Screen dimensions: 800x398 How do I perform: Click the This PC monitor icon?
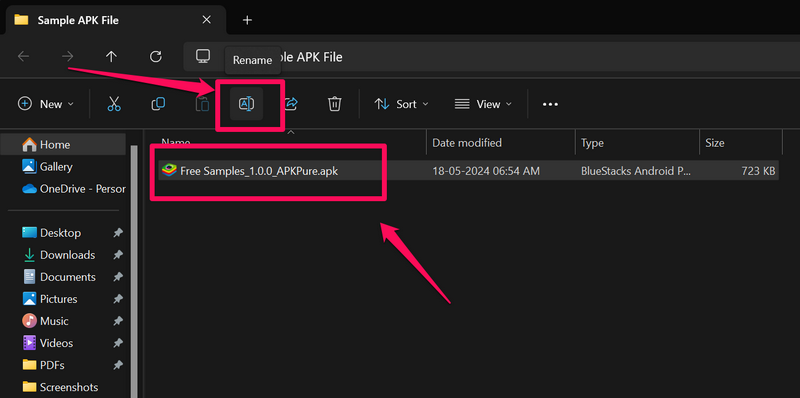click(203, 56)
